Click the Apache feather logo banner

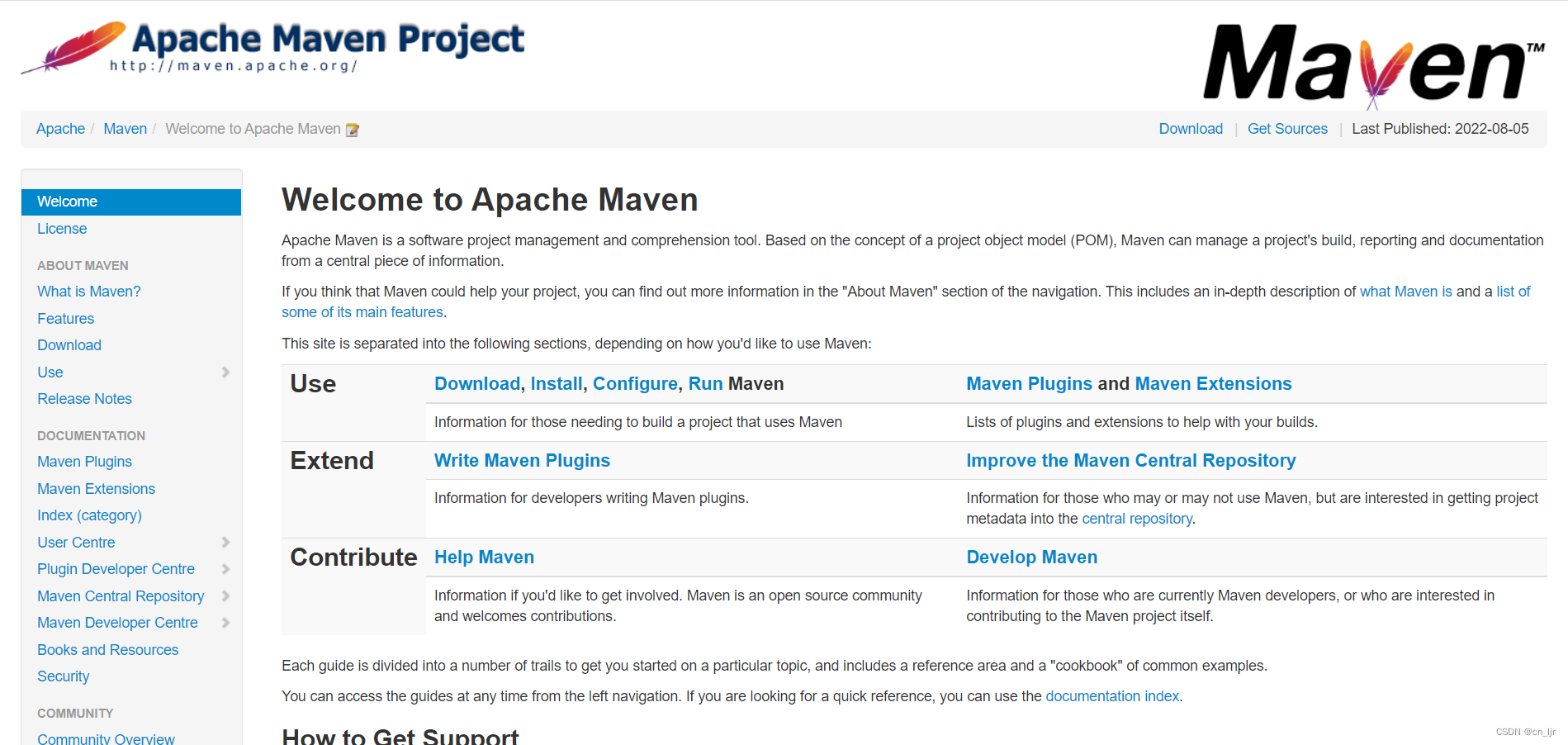point(272,48)
